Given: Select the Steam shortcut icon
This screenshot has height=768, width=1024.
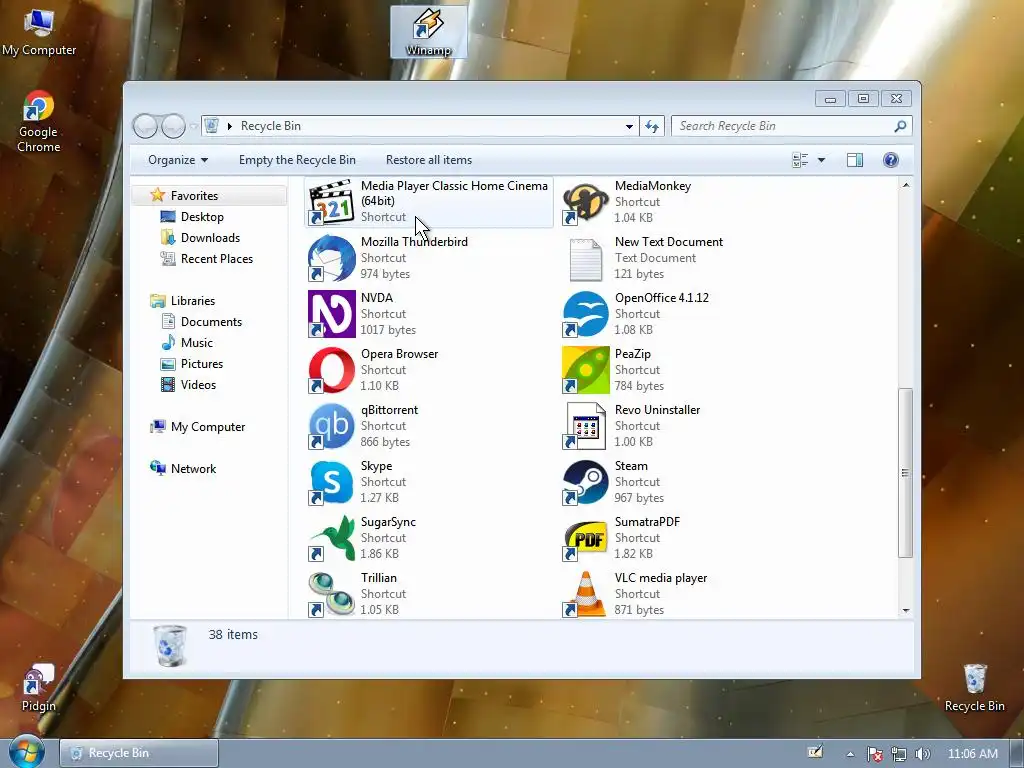Looking at the screenshot, I should [585, 483].
